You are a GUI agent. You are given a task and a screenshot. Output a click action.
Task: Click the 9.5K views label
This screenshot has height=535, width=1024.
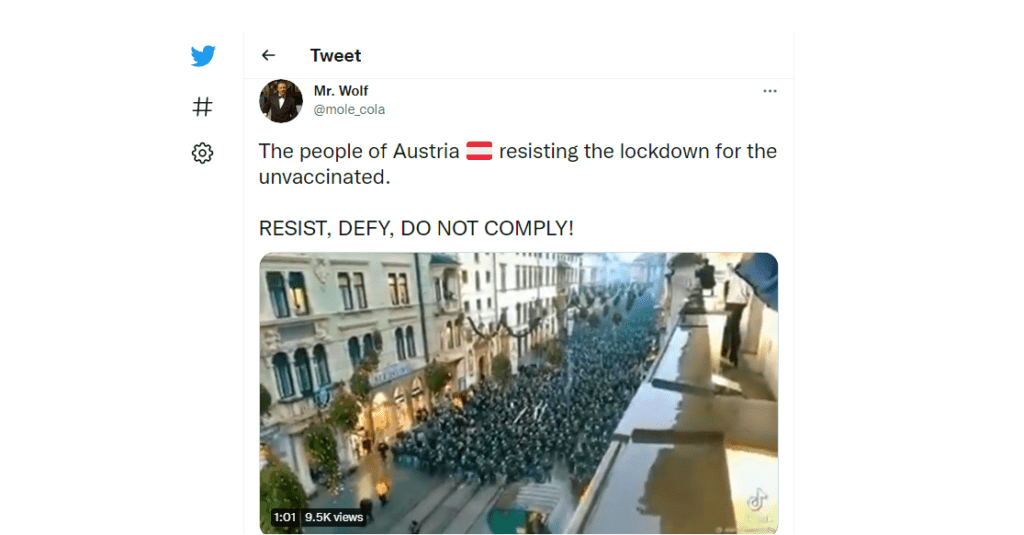(334, 517)
